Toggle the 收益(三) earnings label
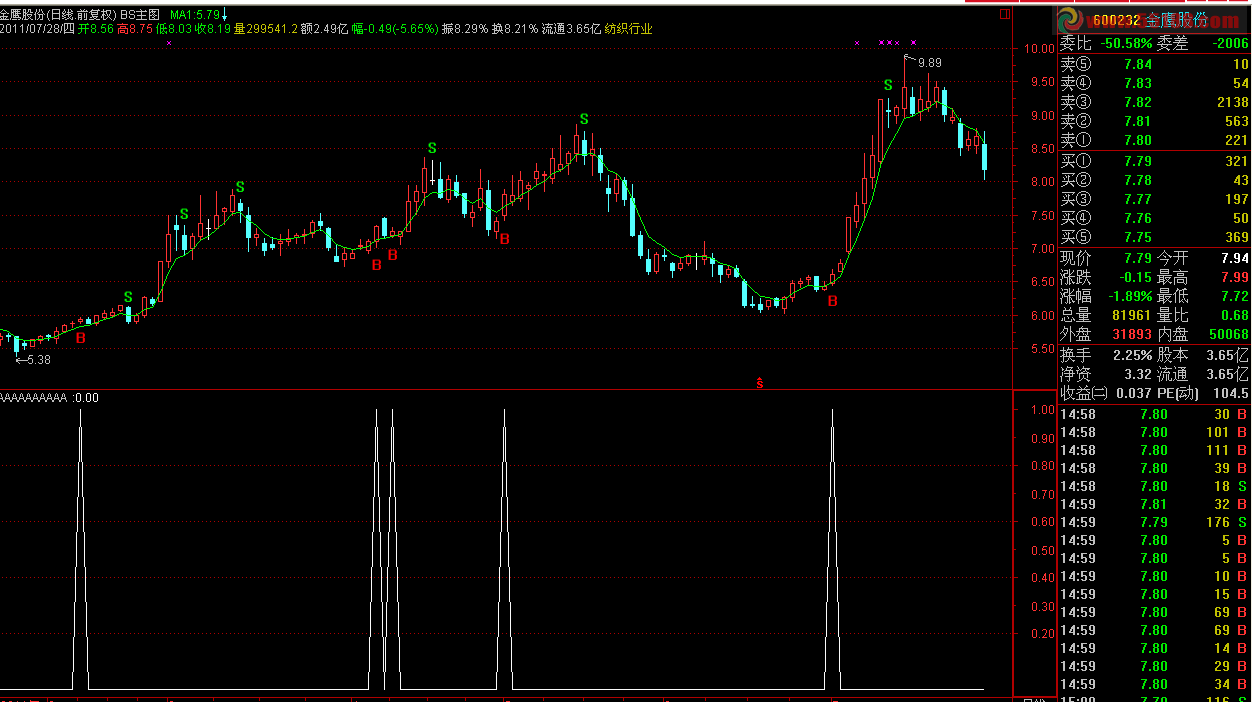The image size is (1252, 702). coord(1084,393)
